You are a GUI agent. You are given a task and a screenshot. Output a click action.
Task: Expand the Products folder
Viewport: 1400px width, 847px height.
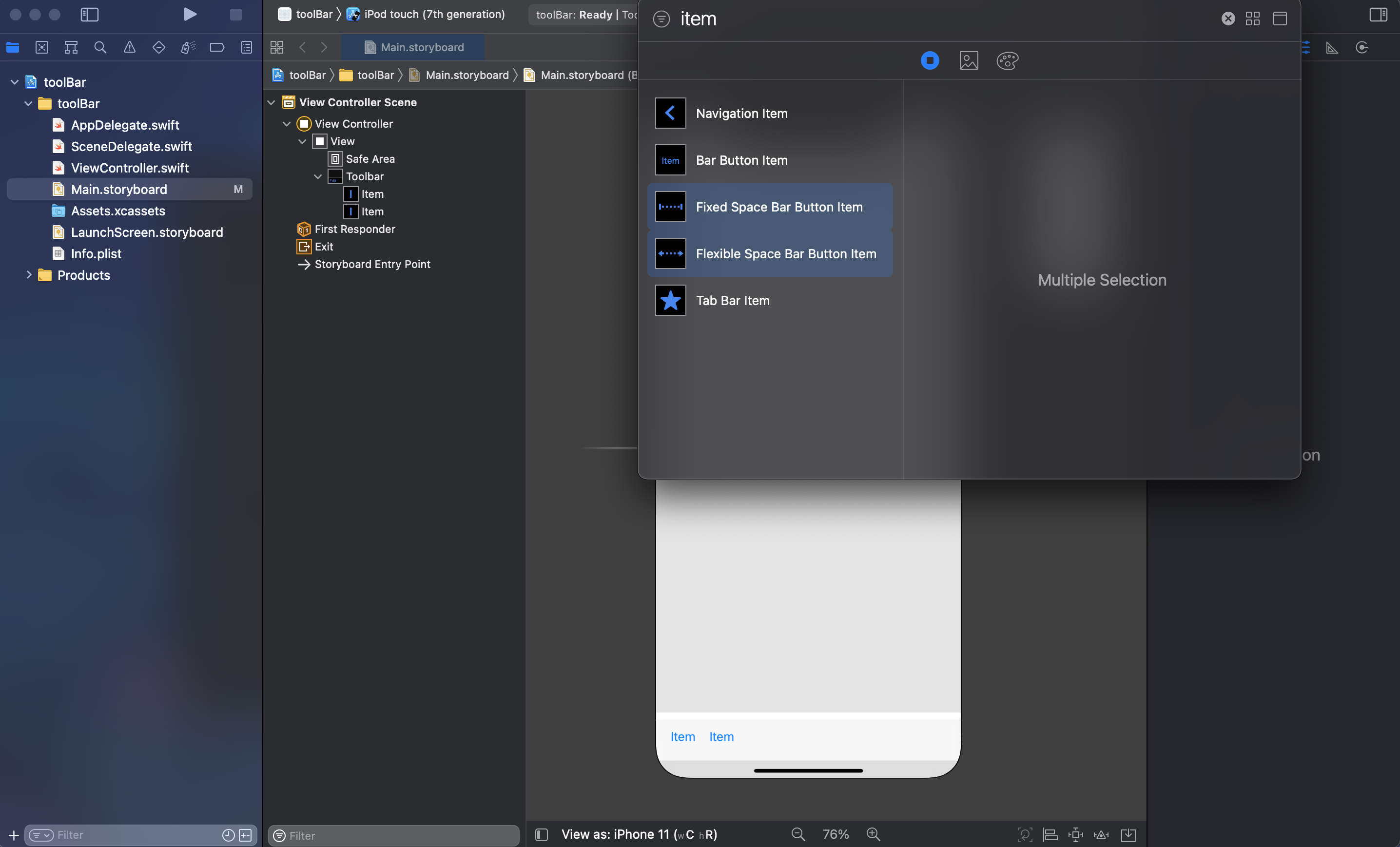(29, 275)
